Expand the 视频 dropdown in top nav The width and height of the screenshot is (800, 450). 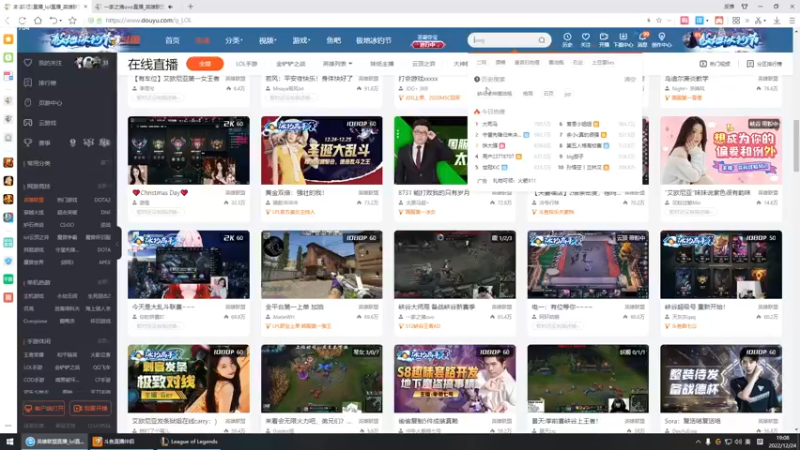267,40
